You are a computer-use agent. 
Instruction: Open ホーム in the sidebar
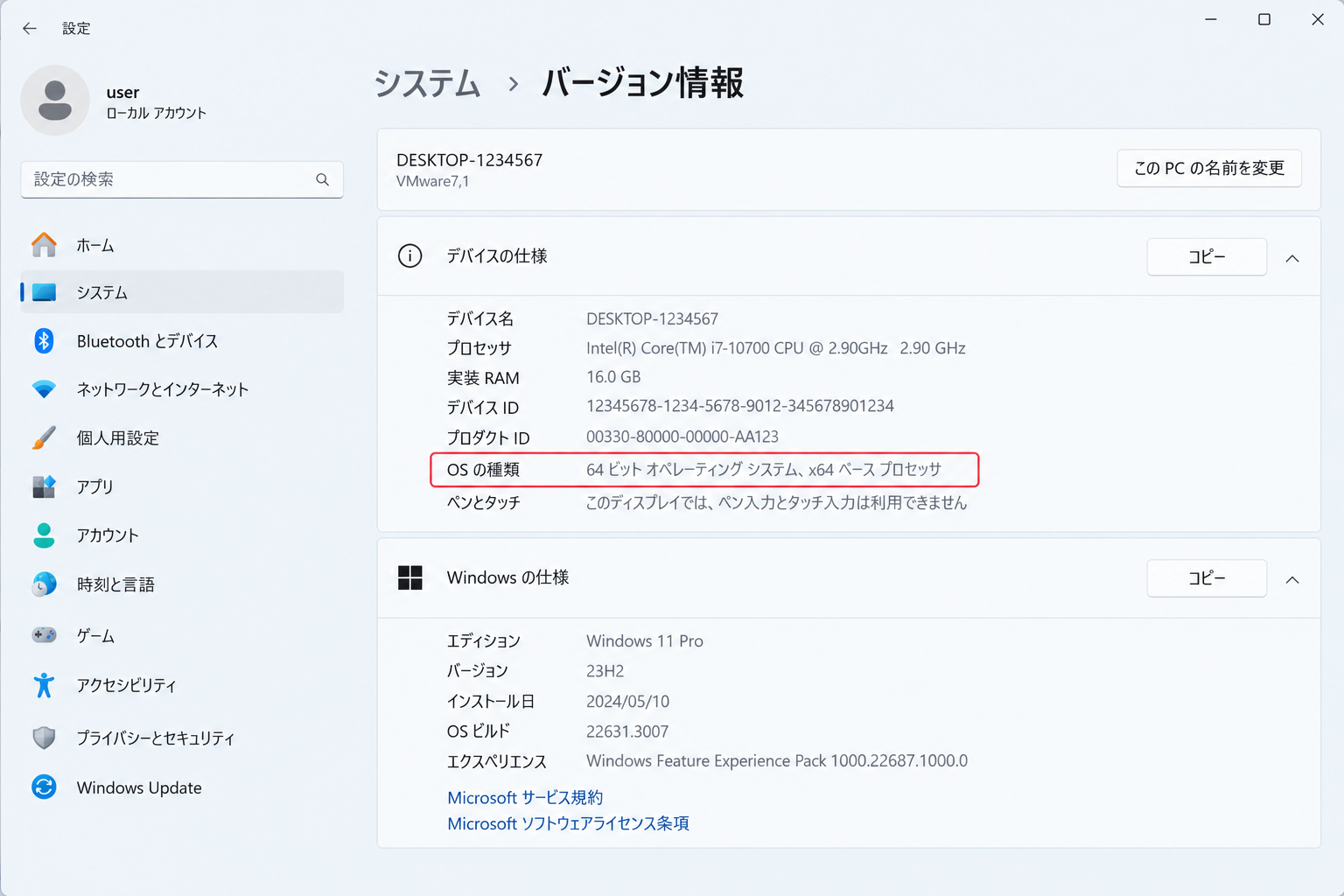pyautogui.click(x=182, y=245)
